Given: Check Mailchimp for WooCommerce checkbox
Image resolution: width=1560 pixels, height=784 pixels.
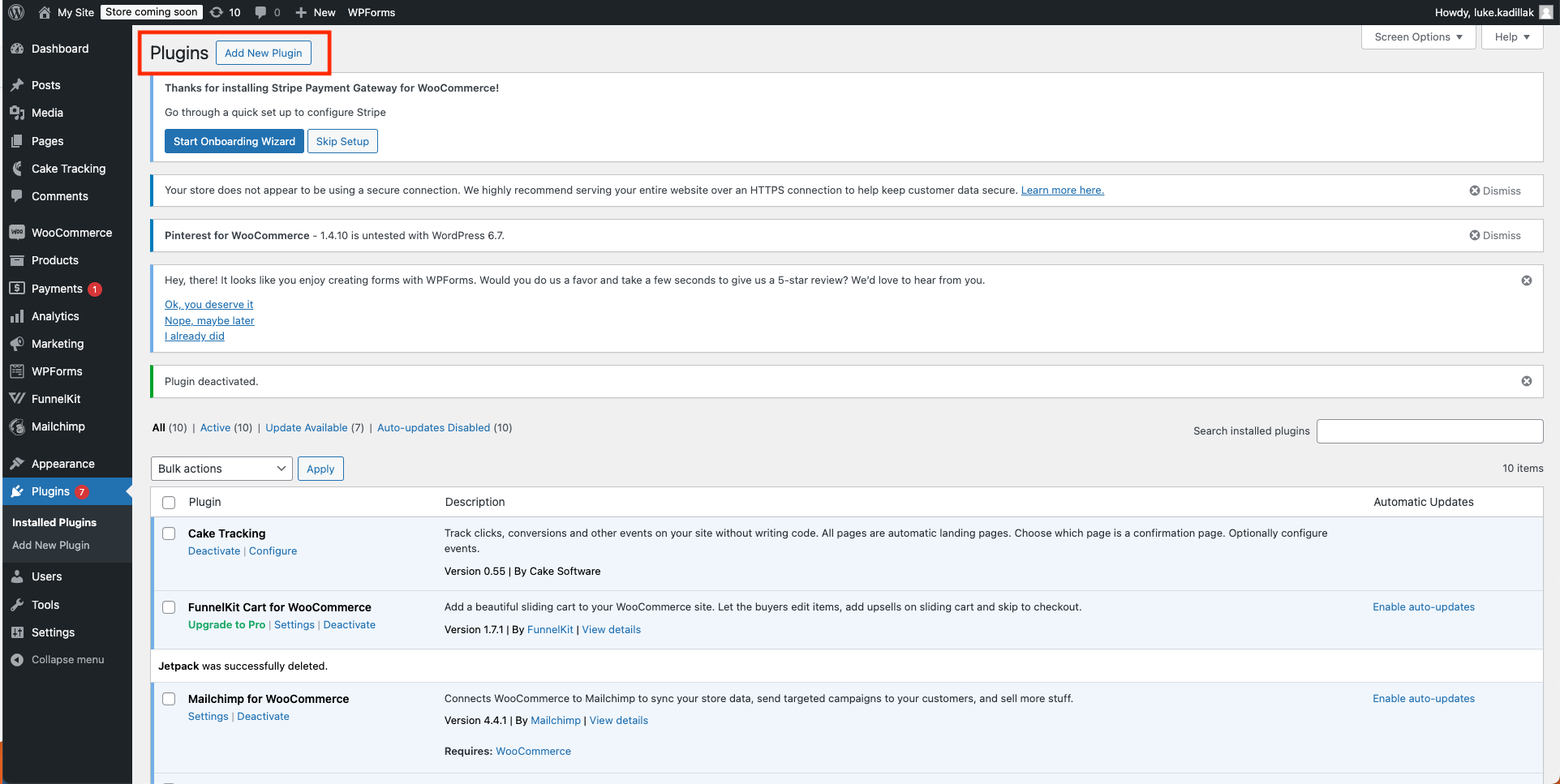Looking at the screenshot, I should point(169,699).
